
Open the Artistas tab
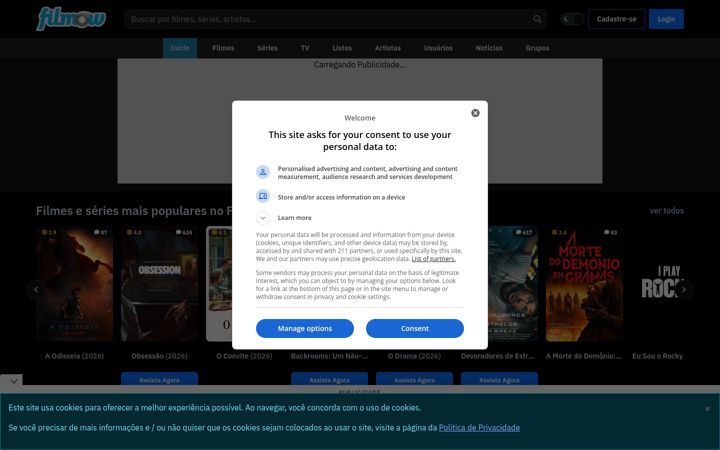tap(388, 48)
